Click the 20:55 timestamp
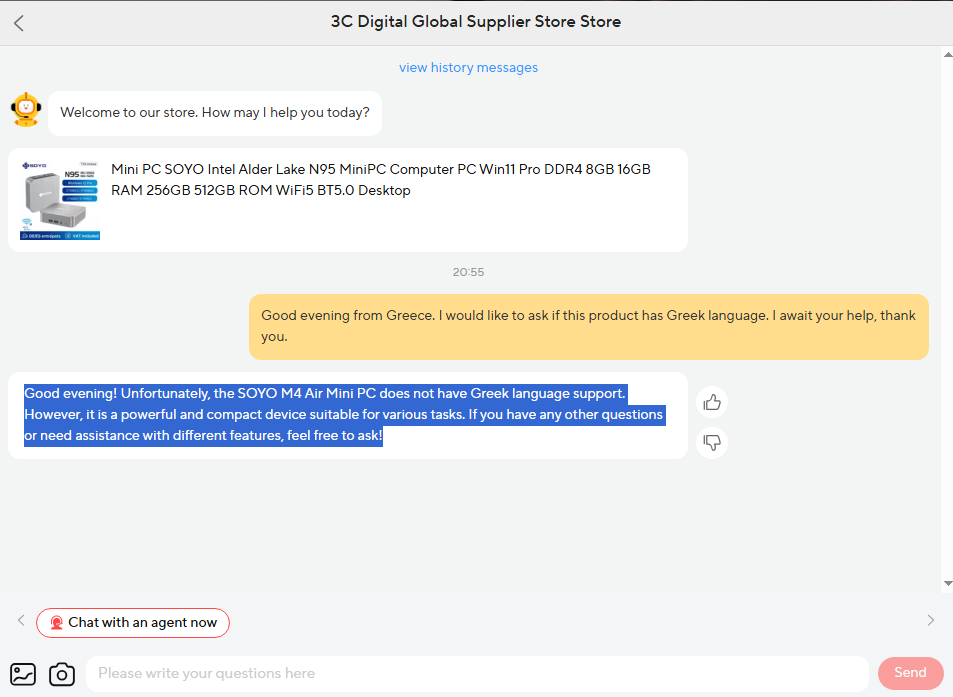Viewport: 953px width, 697px height. coord(468,272)
